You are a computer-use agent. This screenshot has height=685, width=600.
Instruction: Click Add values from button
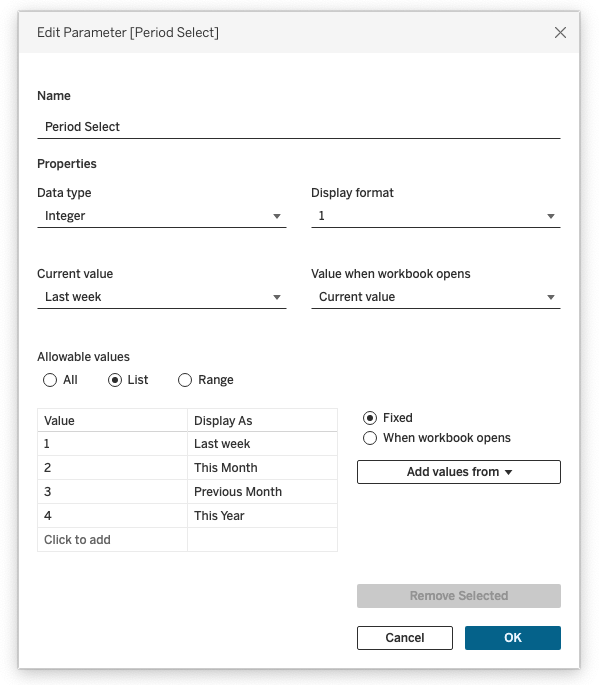(x=458, y=472)
